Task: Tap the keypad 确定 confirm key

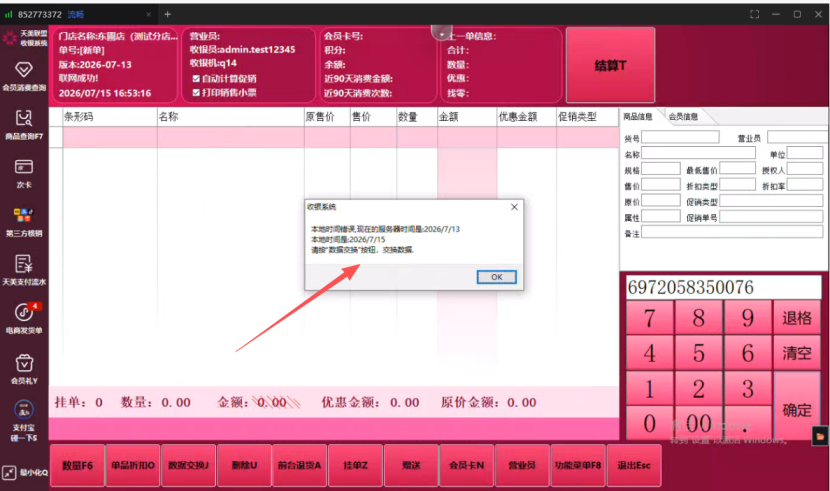Action: coord(797,406)
